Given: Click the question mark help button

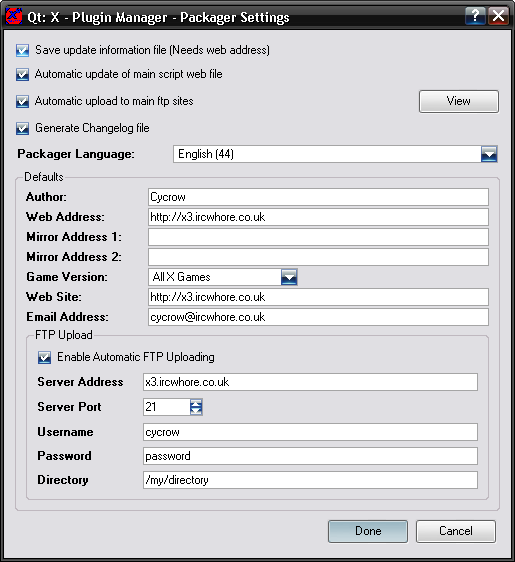Looking at the screenshot, I should pyautogui.click(x=475, y=16).
